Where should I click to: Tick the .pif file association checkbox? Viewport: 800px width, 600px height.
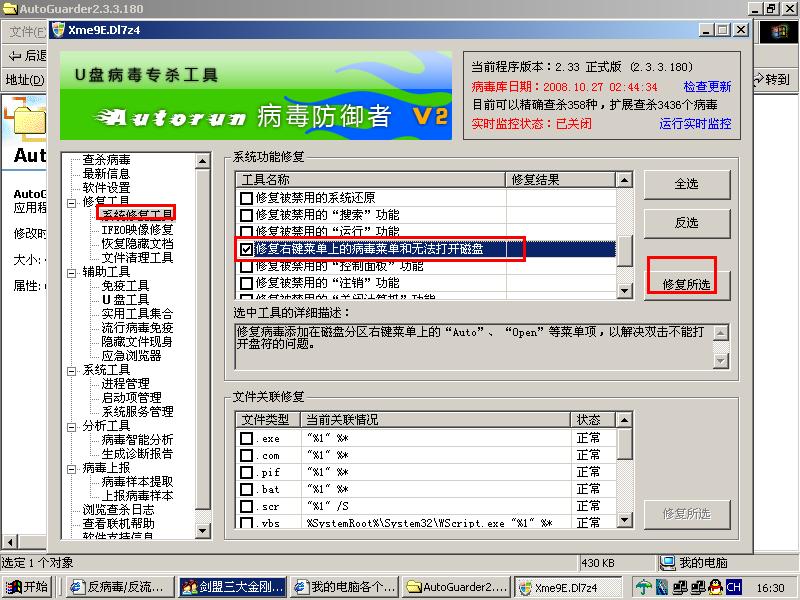coord(246,472)
